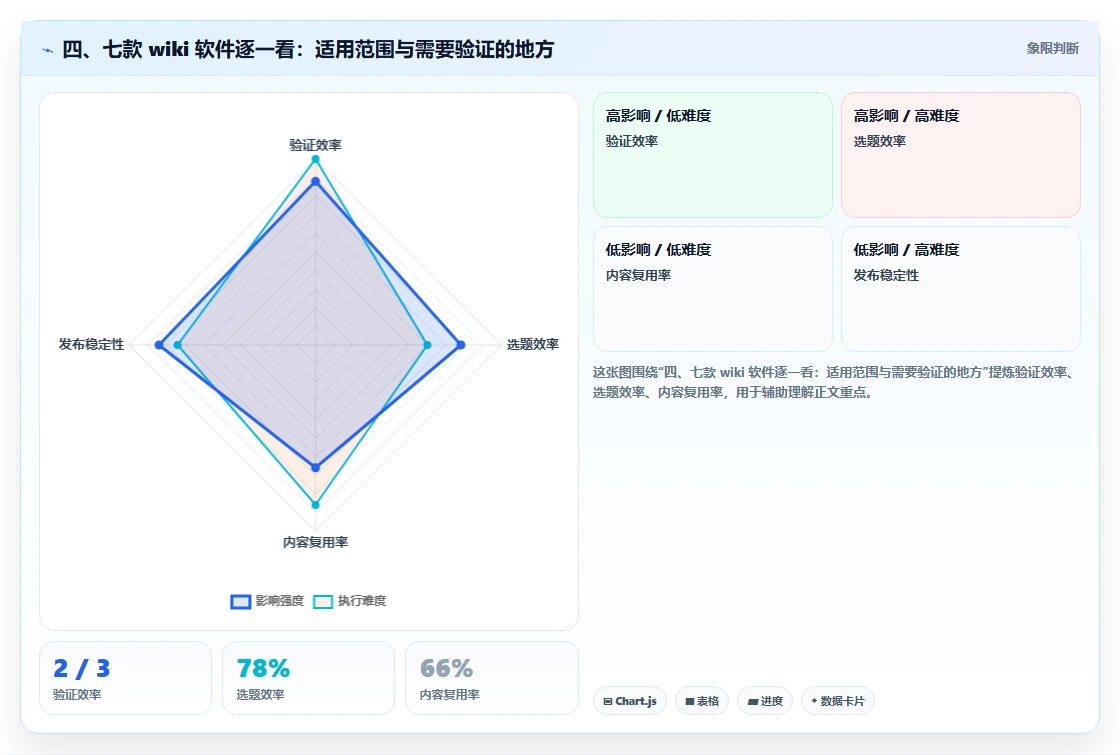
Task: Click the 象限判断 label in header
Action: [1052, 49]
